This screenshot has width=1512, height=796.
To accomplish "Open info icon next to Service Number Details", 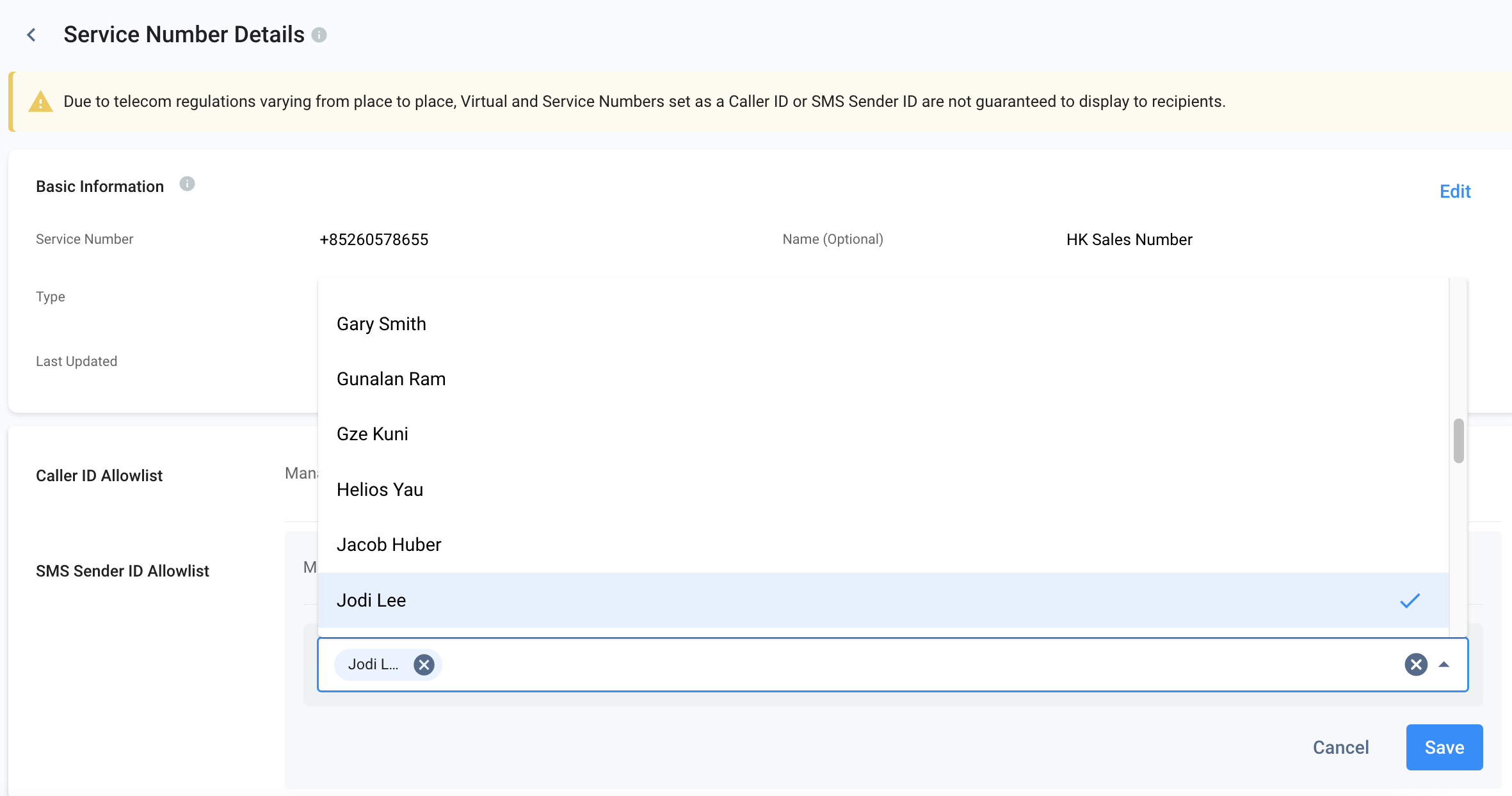I will point(319,35).
